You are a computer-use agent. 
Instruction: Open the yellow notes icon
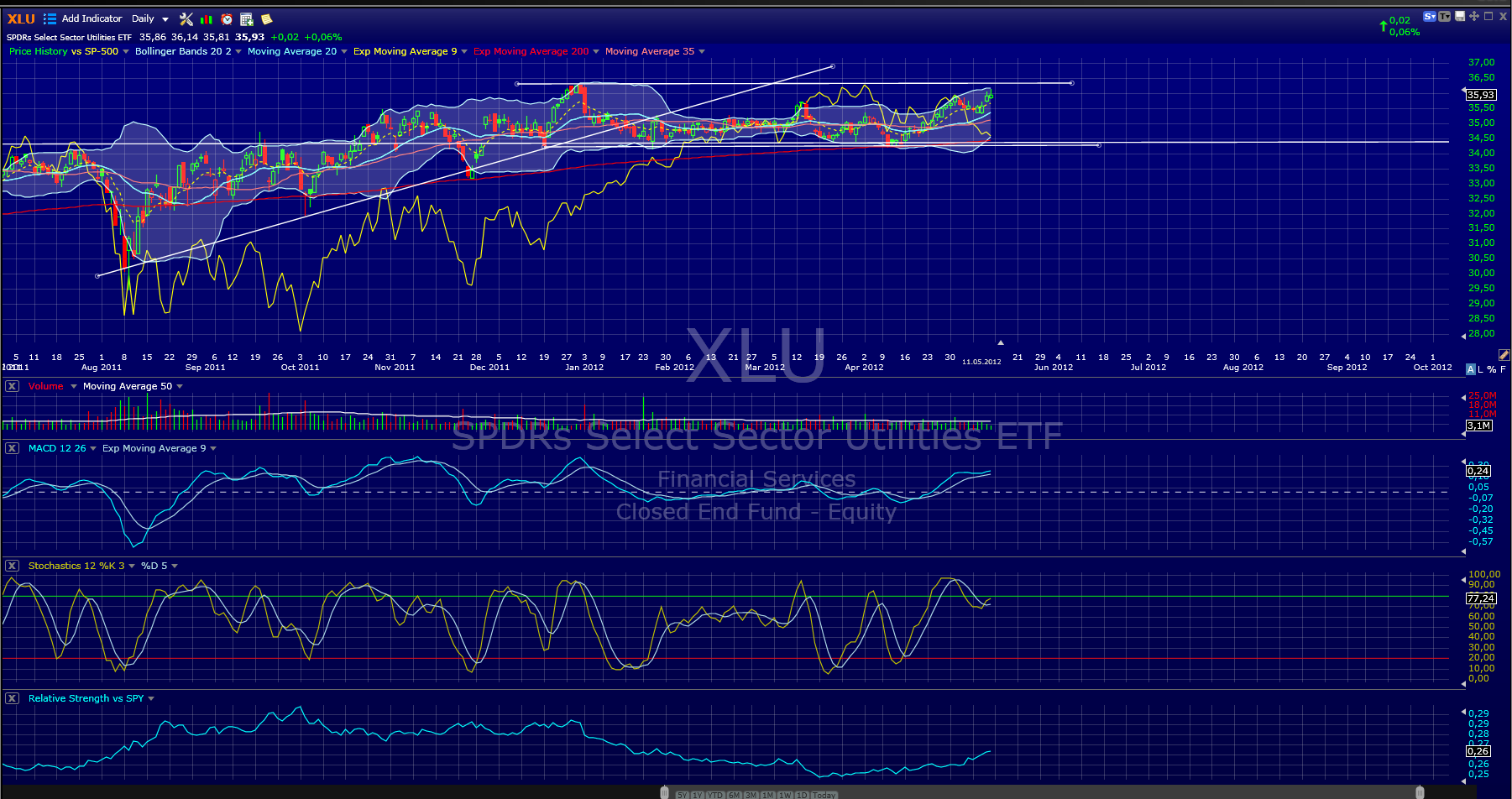(x=266, y=18)
